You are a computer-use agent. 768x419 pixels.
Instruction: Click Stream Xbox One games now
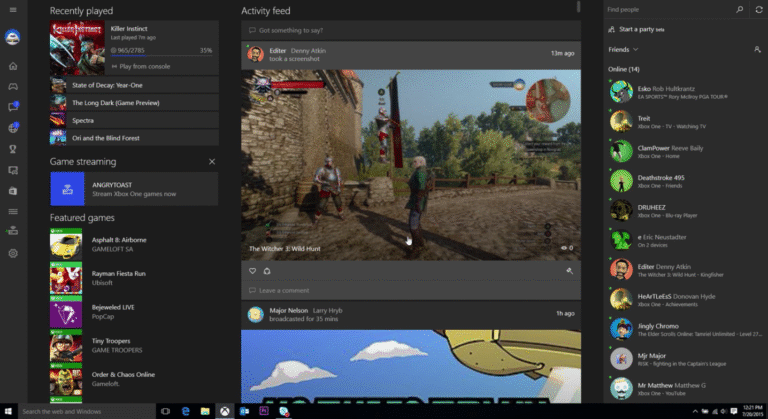(x=134, y=194)
